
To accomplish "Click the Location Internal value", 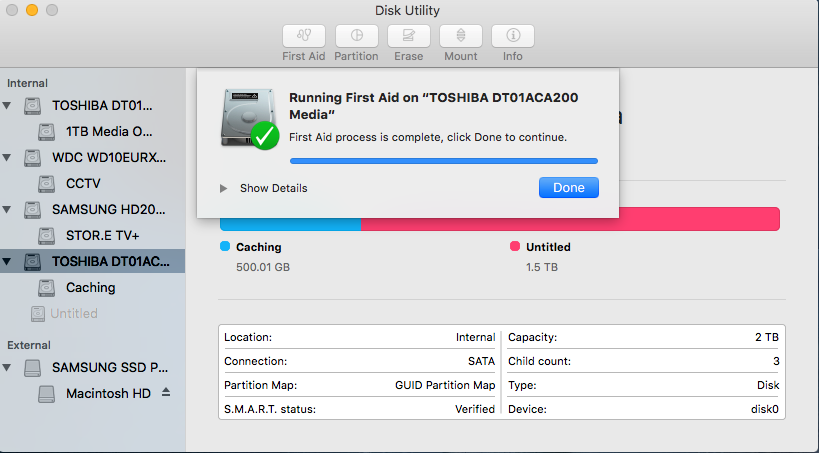I will coord(475,337).
